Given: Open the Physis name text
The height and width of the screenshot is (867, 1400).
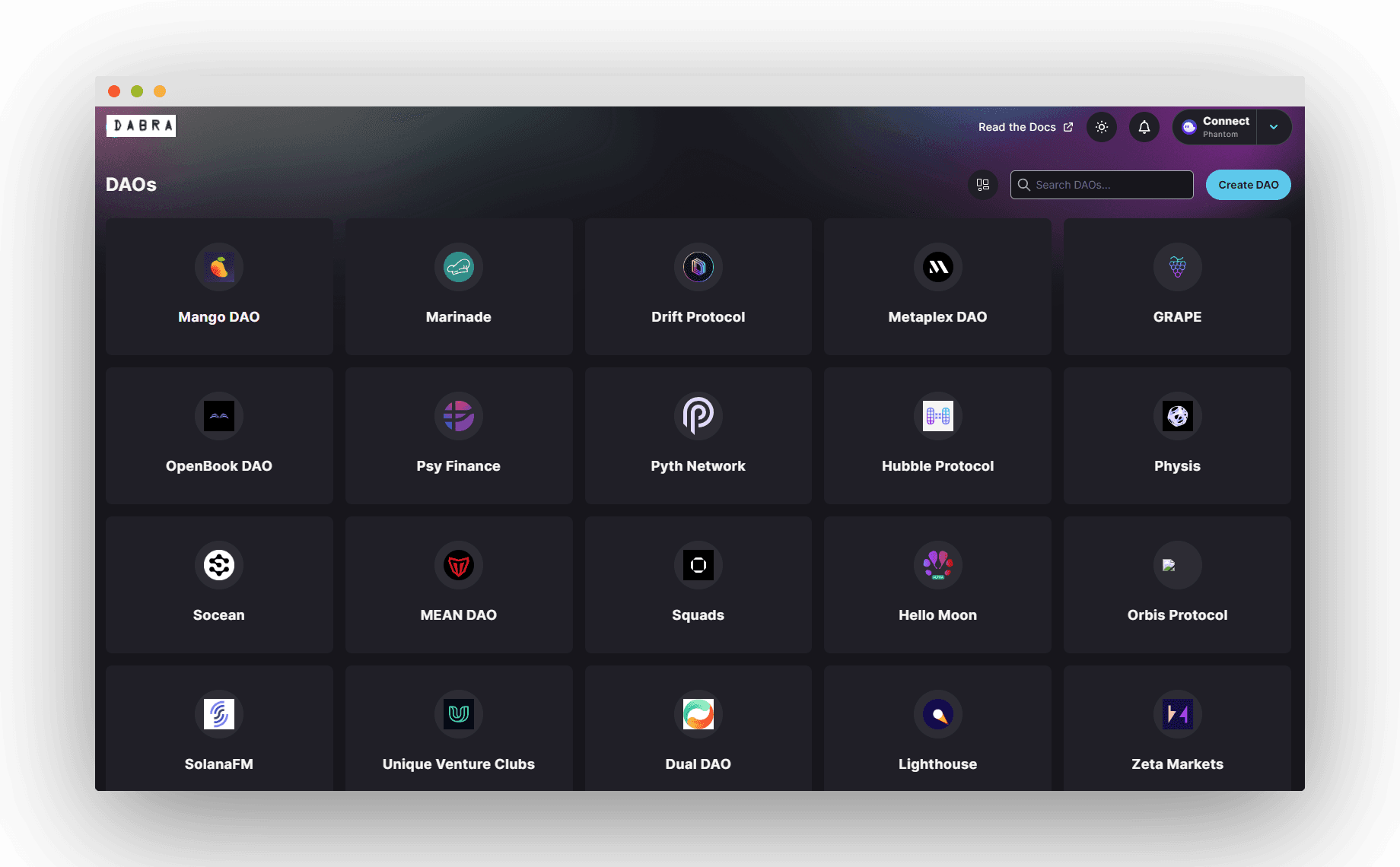Looking at the screenshot, I should (x=1178, y=466).
